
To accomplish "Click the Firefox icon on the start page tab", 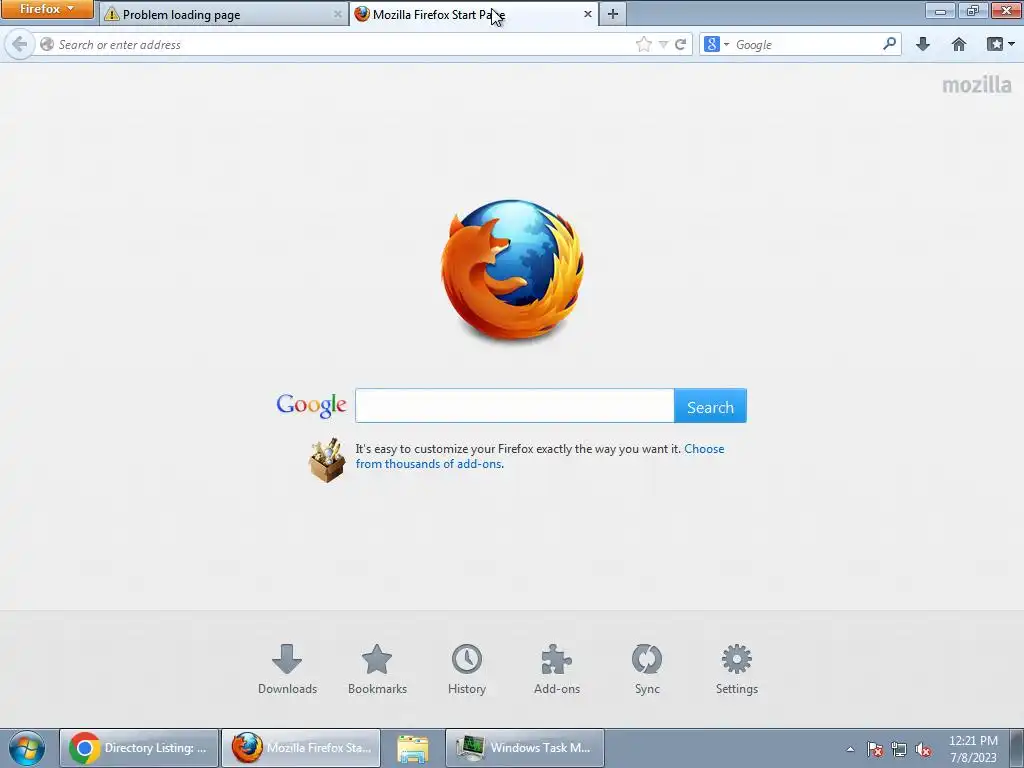I will click(362, 14).
